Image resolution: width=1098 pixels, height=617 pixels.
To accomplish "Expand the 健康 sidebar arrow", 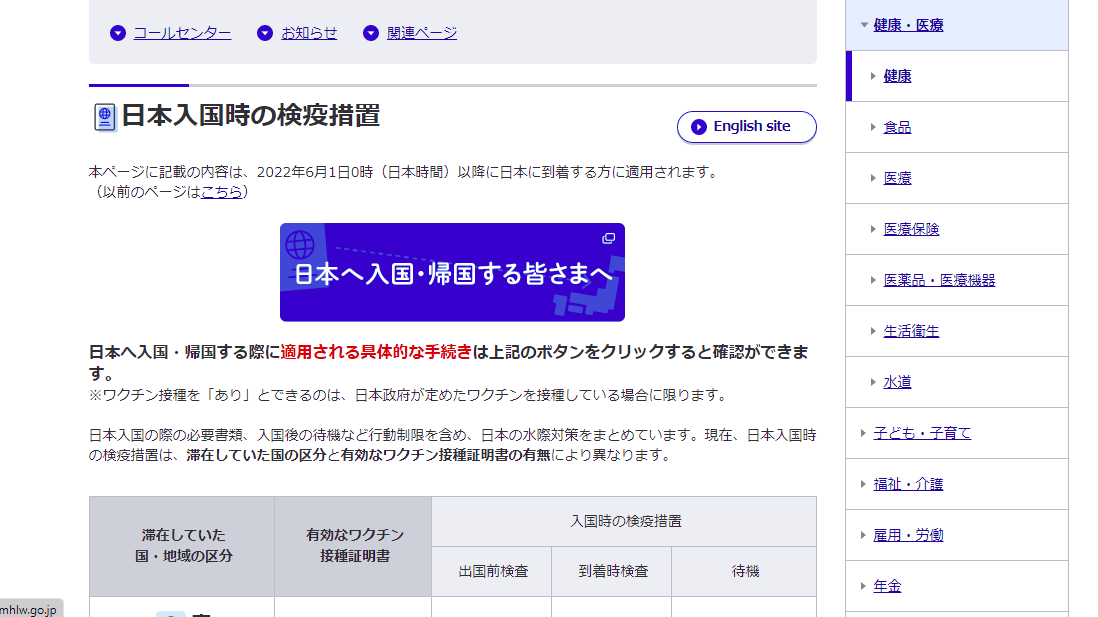I will (x=873, y=76).
